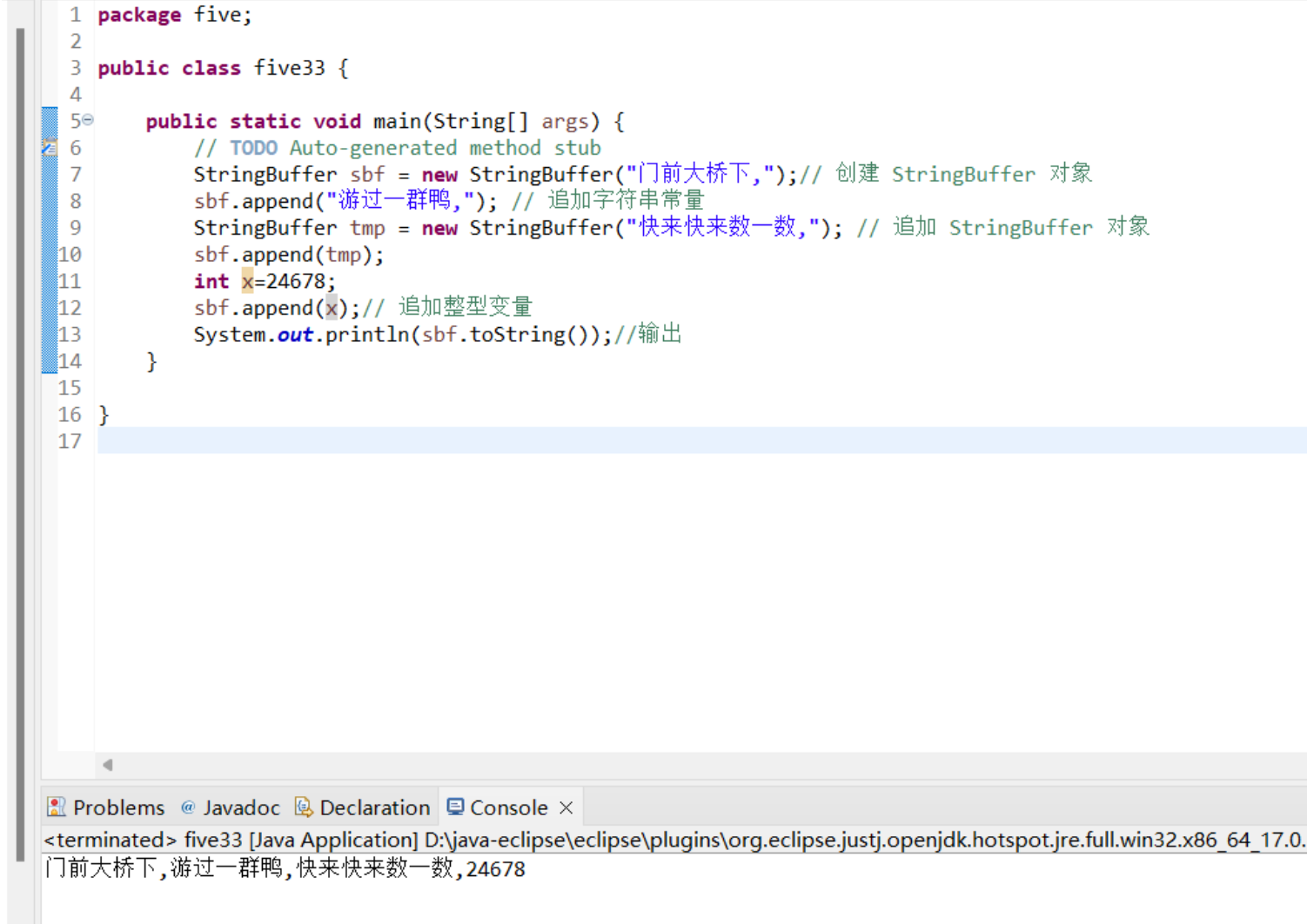
Task: Click the task marker beside line 6
Action: coord(49,147)
